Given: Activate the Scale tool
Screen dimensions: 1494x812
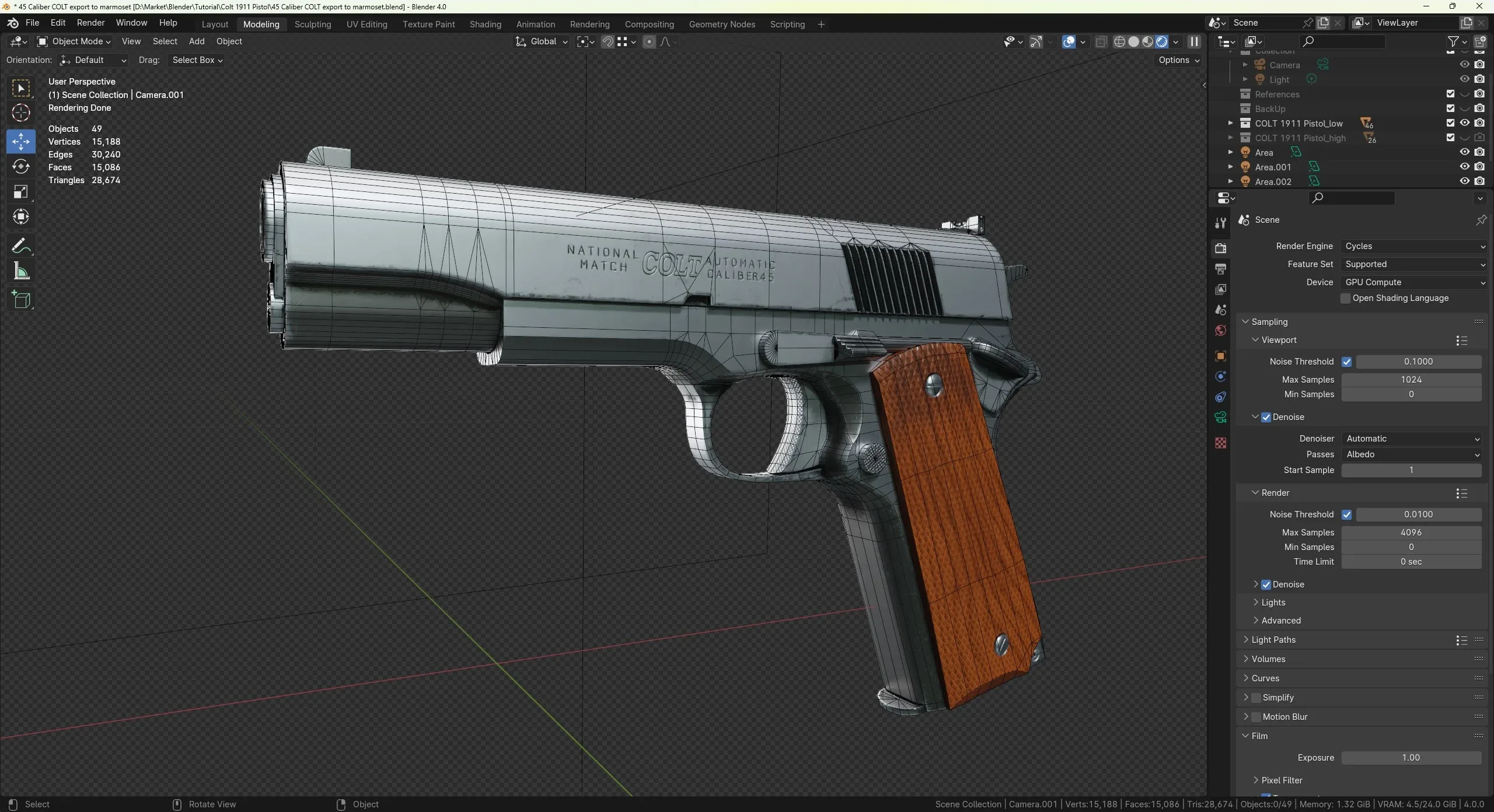Looking at the screenshot, I should pos(21,192).
